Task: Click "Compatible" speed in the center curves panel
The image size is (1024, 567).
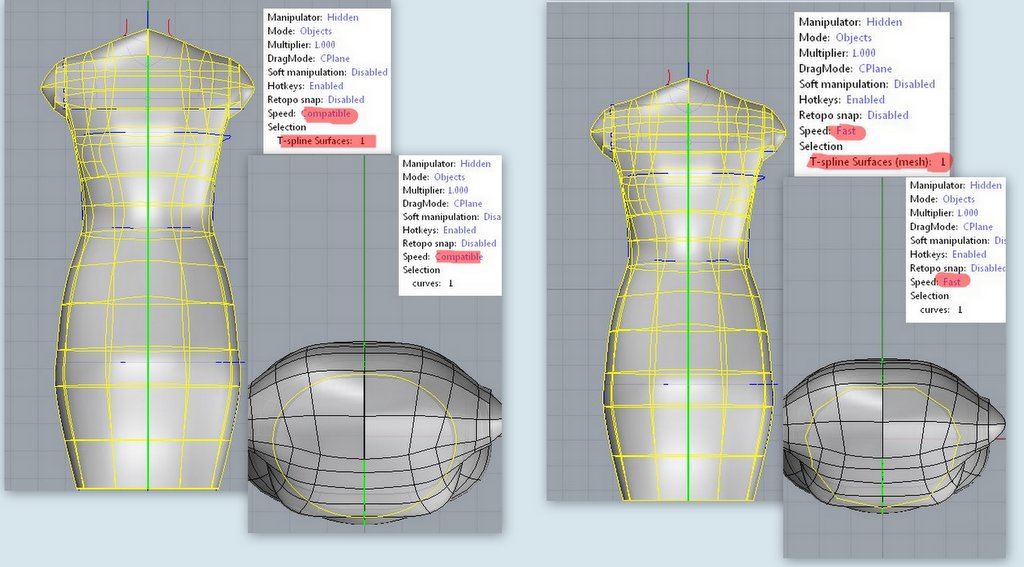Action: (x=459, y=257)
